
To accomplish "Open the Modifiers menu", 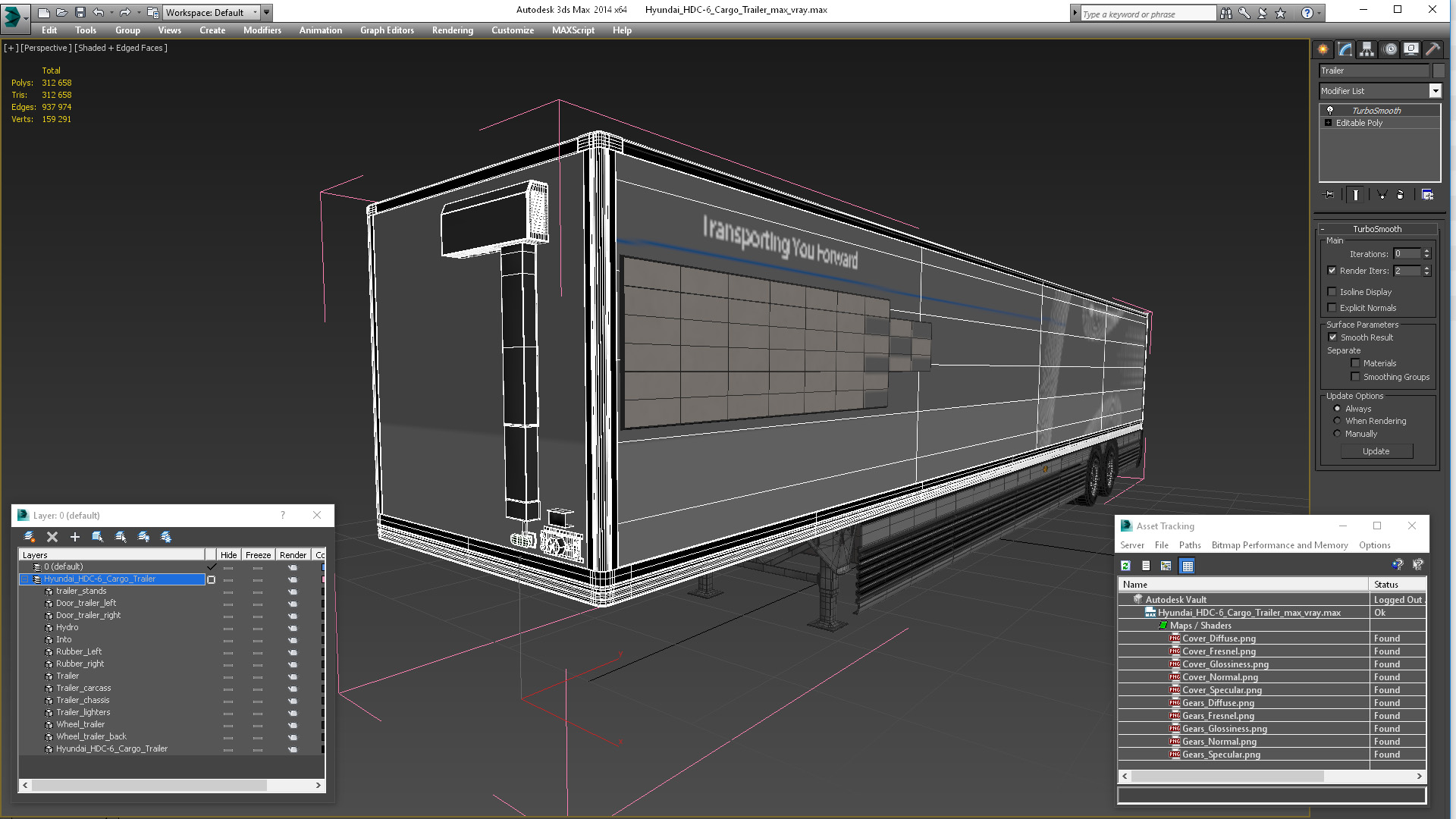I will 262,30.
